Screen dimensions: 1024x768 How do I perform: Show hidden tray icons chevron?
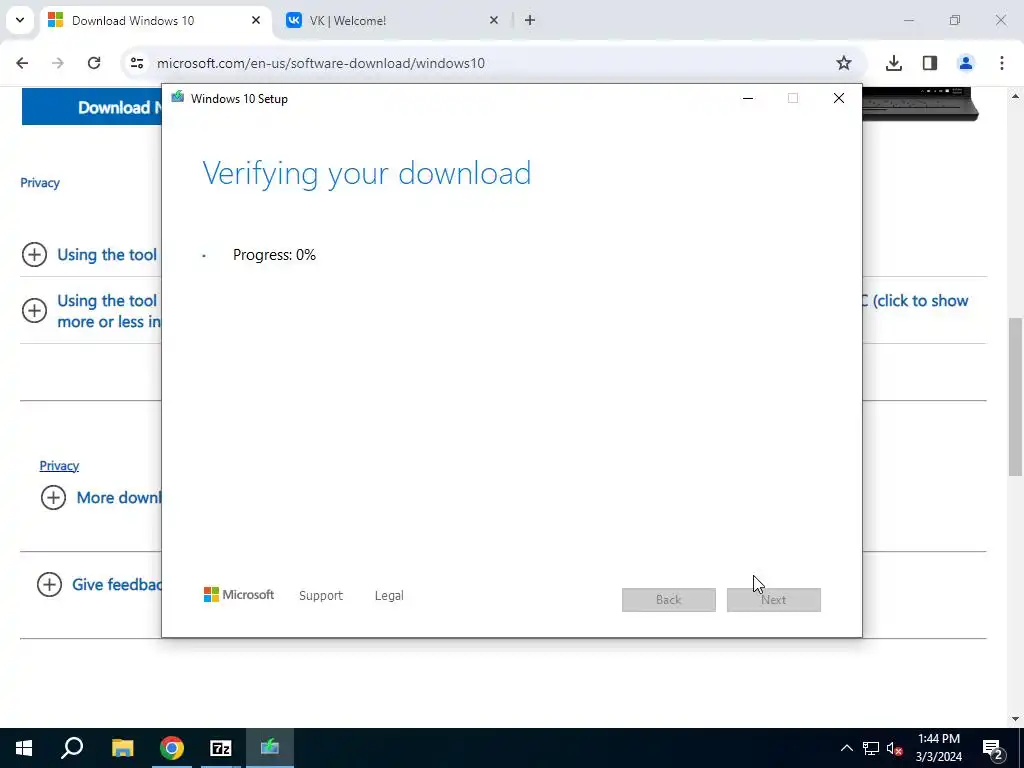point(846,748)
